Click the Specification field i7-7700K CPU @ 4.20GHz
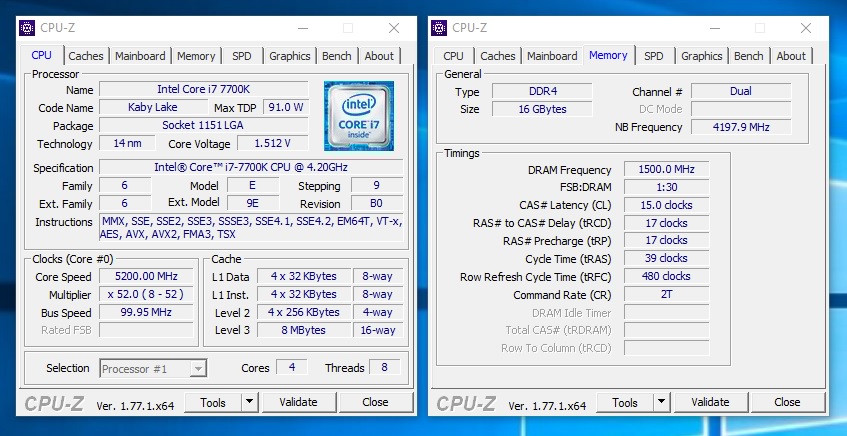Screen dimensions: 847x436 (251, 167)
